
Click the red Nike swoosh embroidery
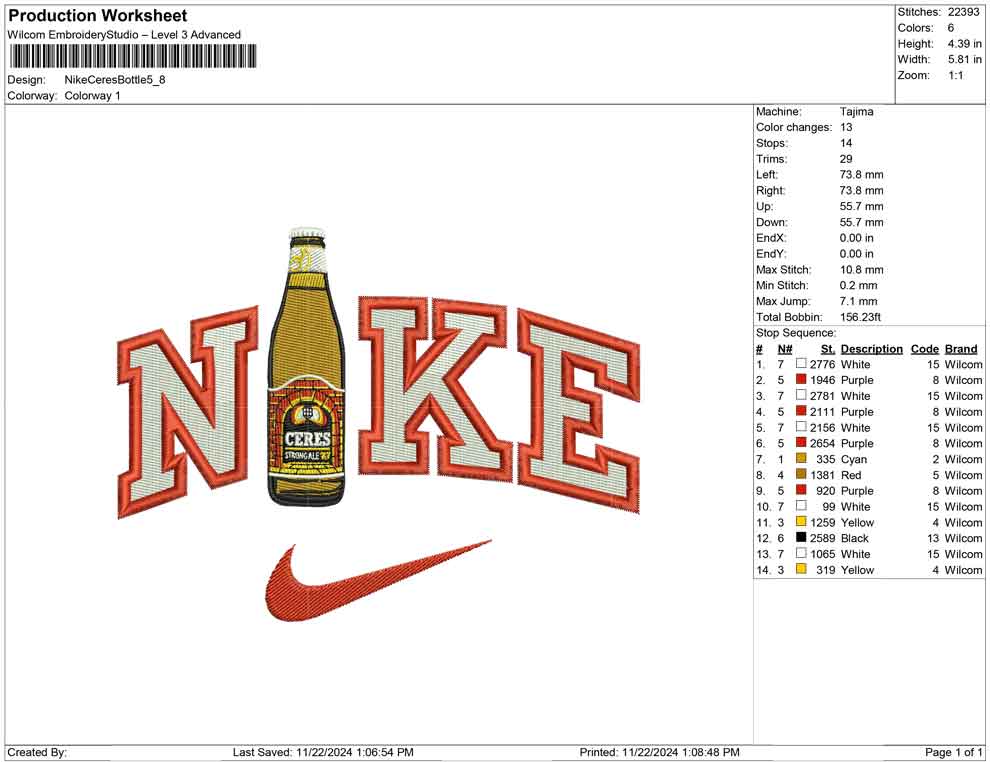(x=376, y=580)
